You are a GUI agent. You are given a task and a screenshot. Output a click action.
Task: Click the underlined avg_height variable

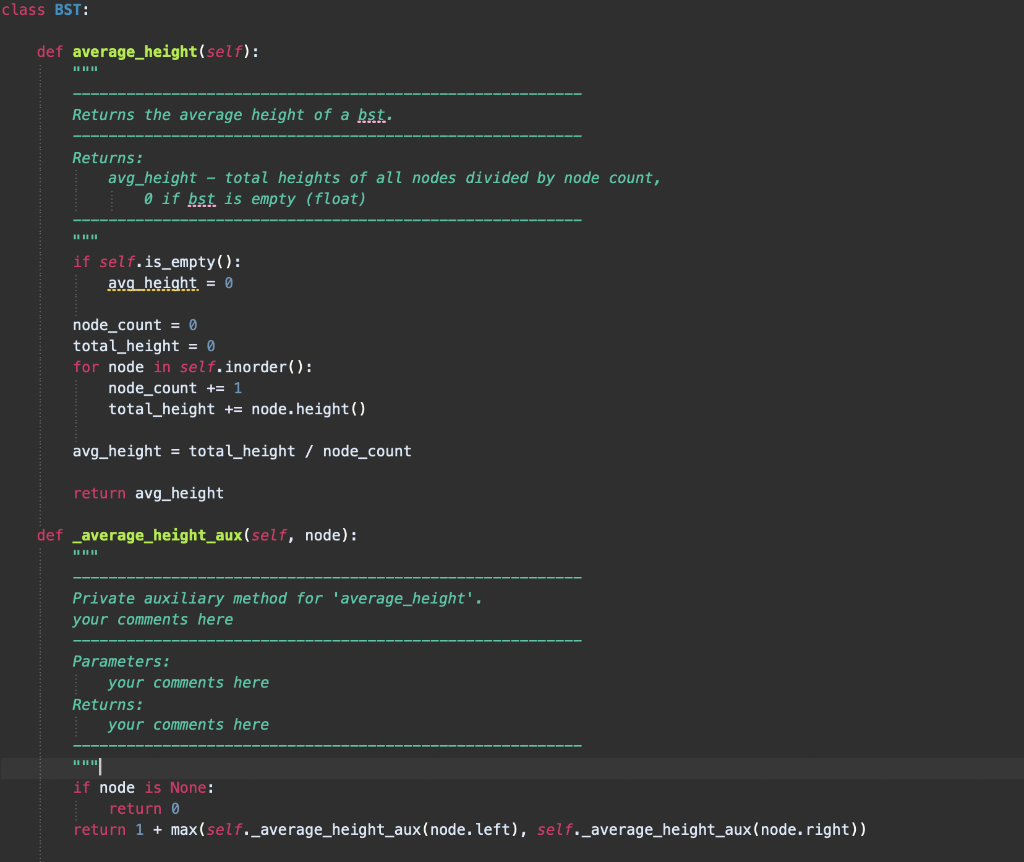pos(152,283)
